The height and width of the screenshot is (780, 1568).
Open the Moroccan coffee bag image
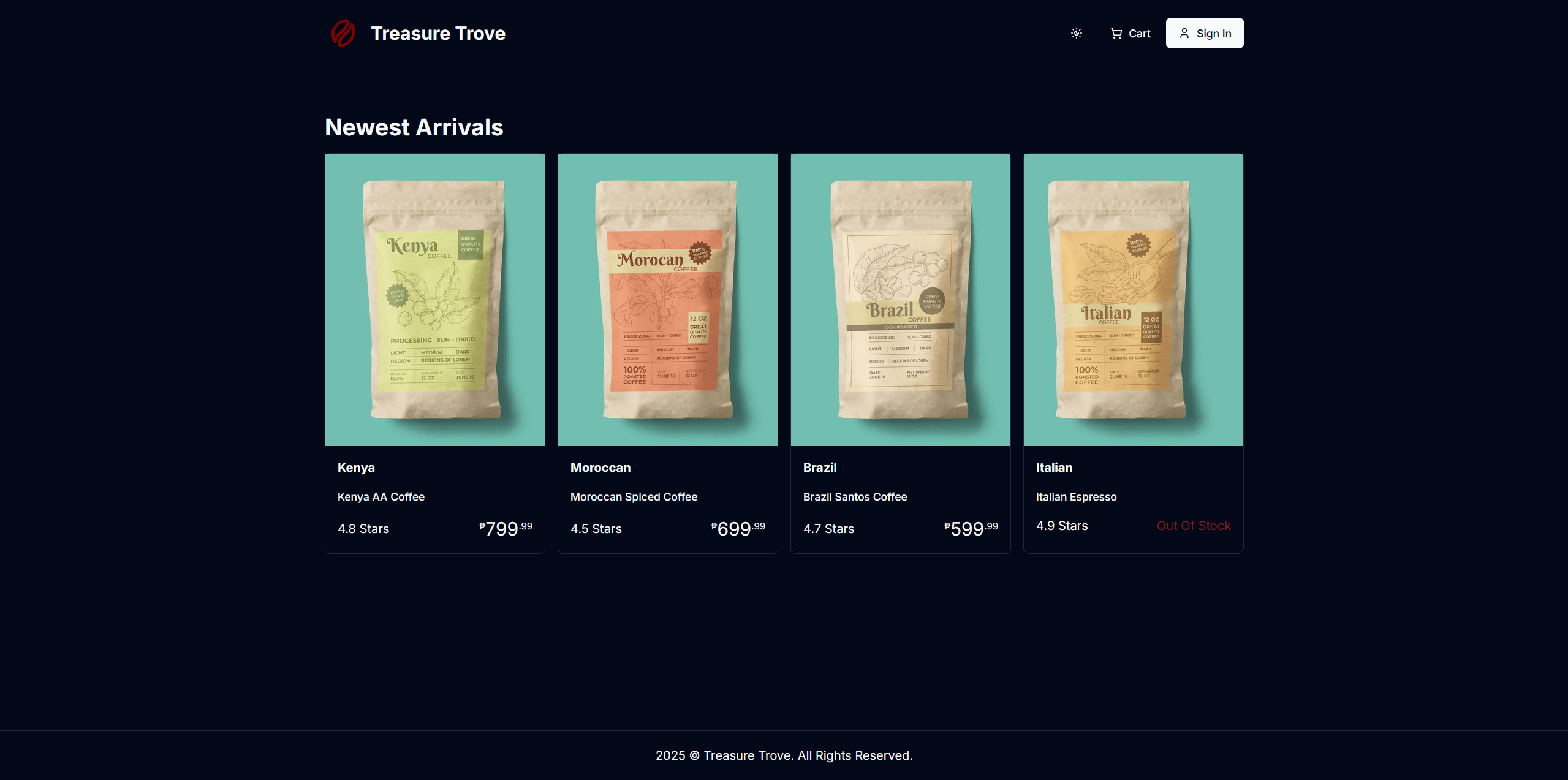coord(667,299)
